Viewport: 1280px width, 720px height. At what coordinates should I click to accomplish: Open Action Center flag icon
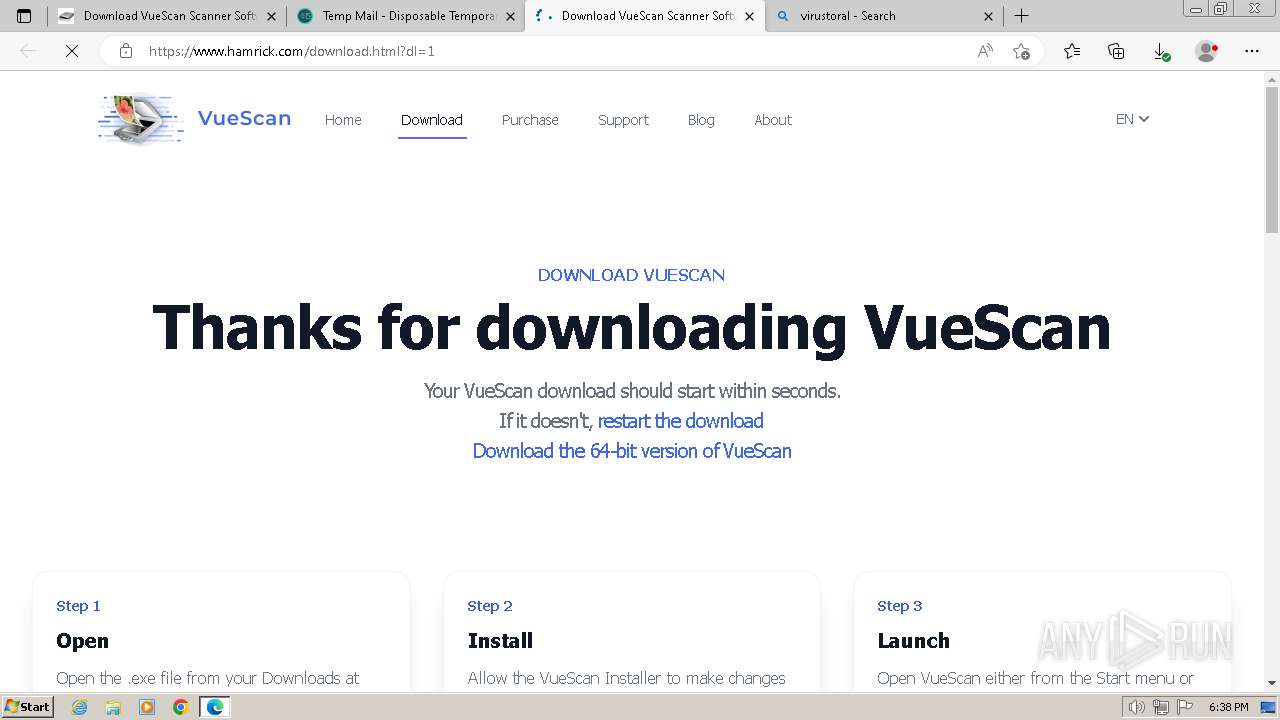(1183, 707)
